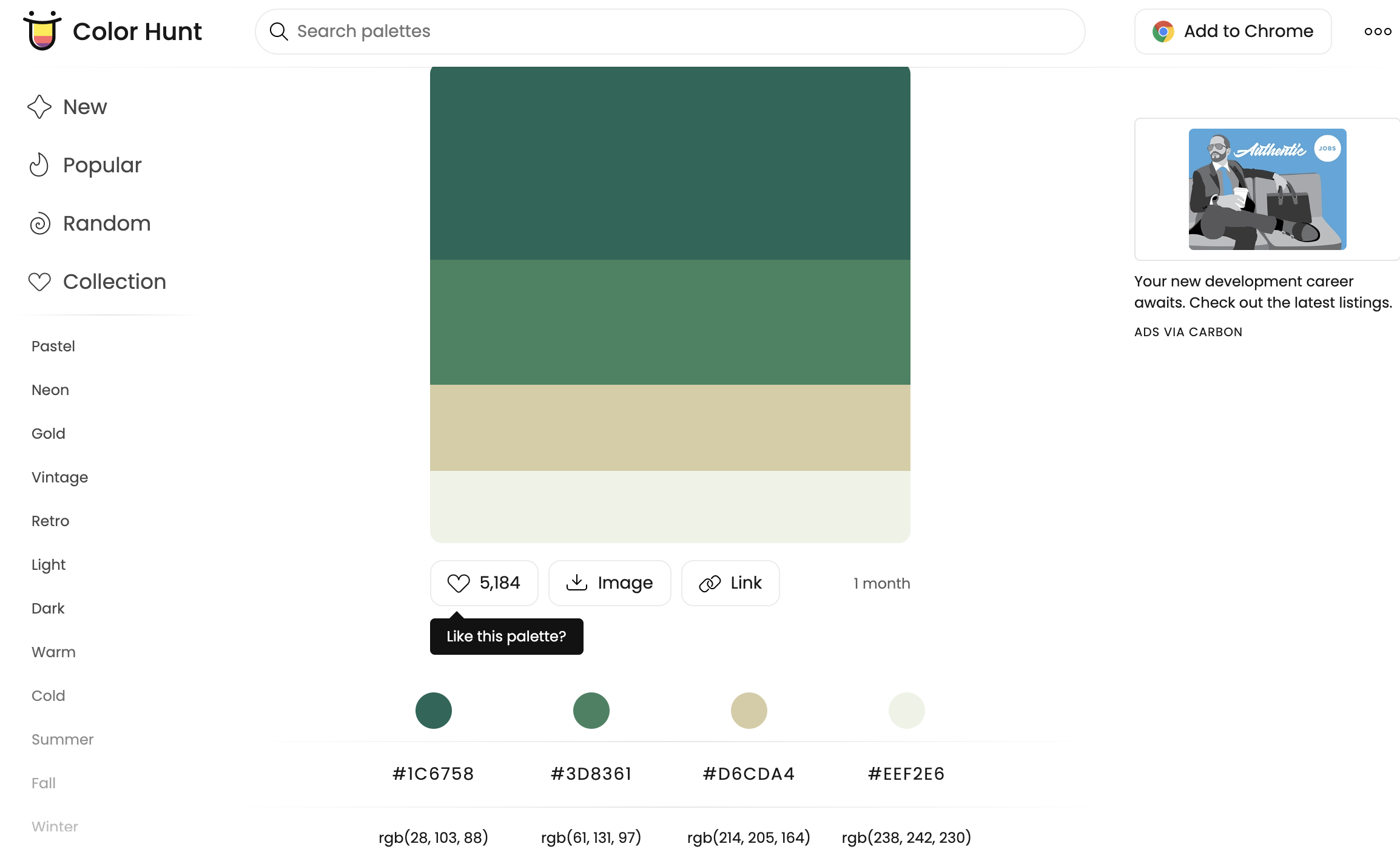Click the medium green color circle

pyautogui.click(x=591, y=711)
